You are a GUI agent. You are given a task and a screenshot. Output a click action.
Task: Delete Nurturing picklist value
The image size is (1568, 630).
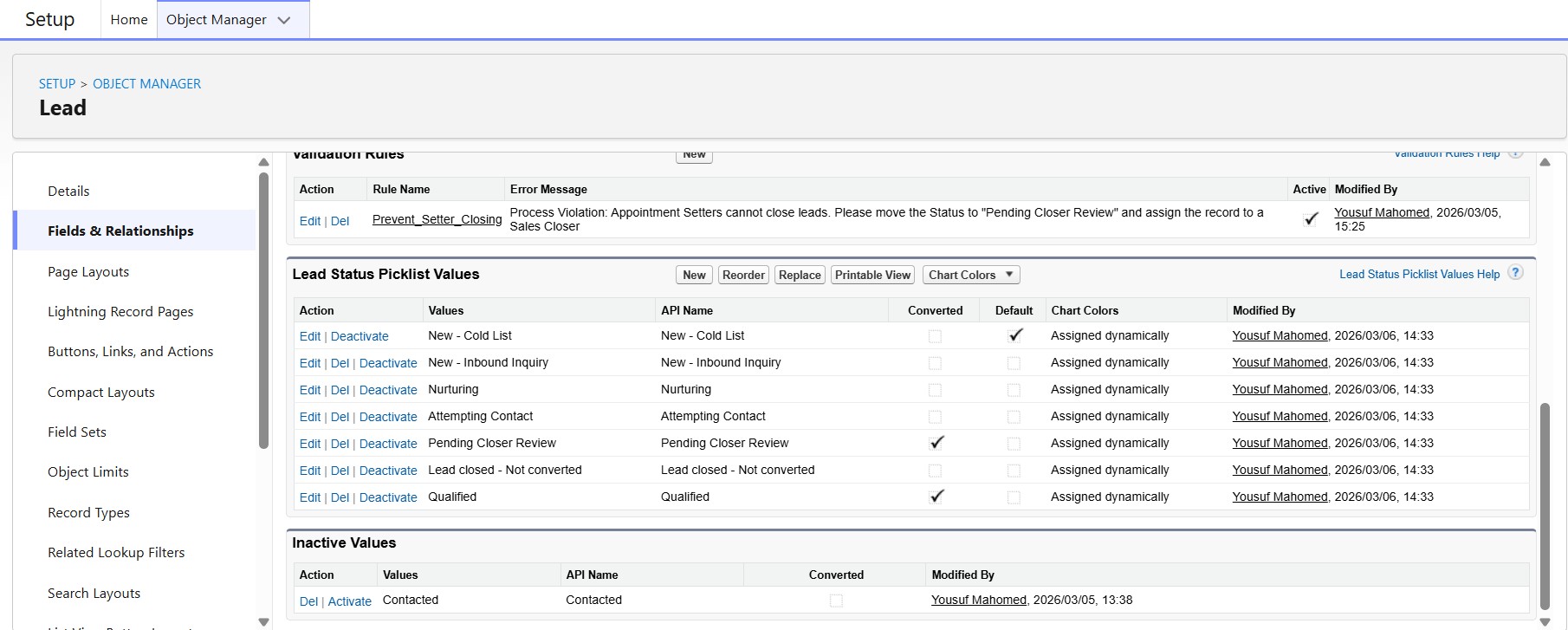click(x=340, y=390)
